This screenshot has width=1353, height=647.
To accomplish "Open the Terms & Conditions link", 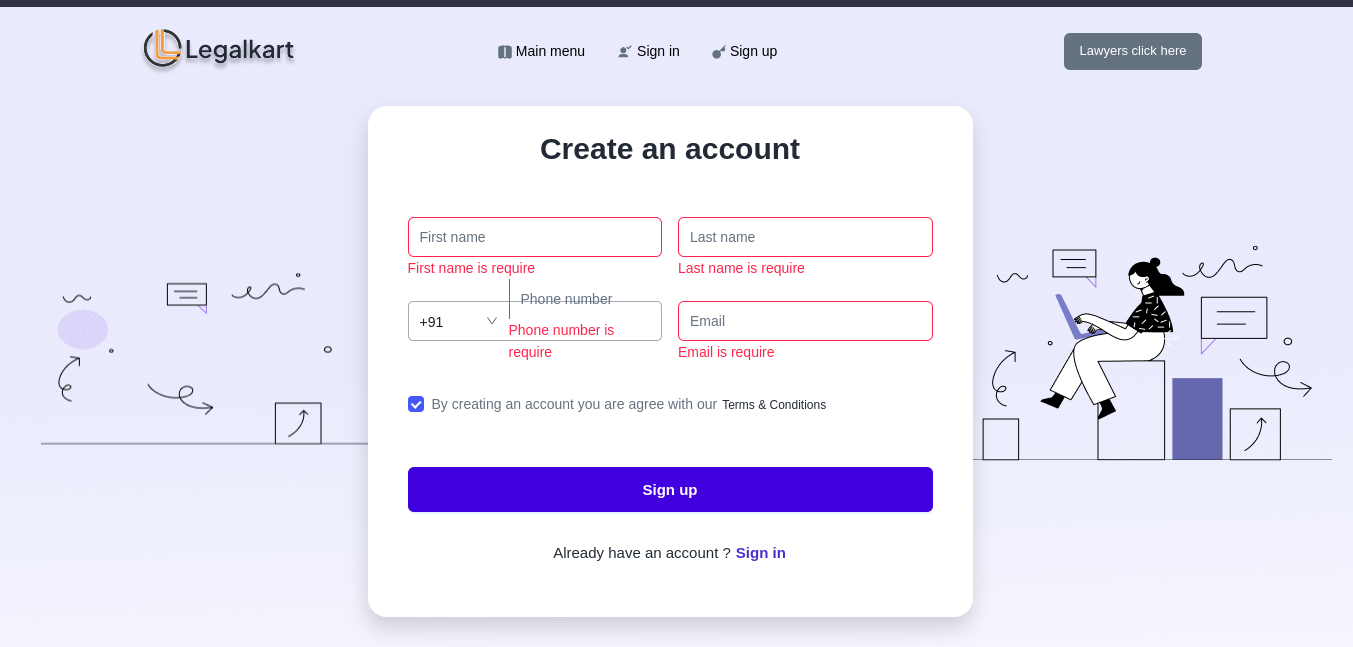I will tap(774, 405).
